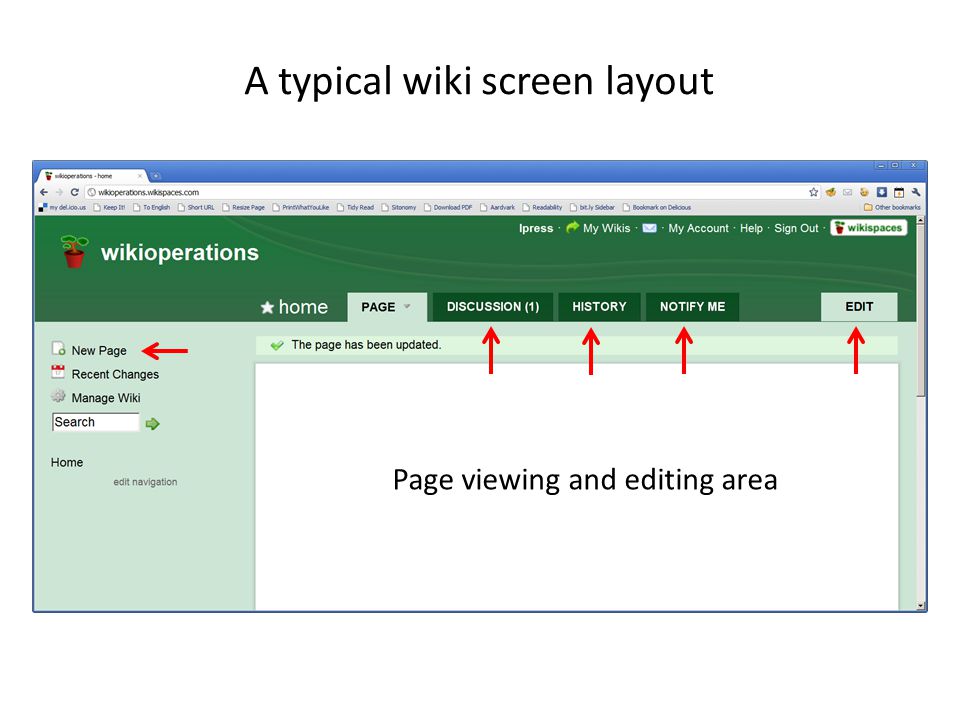Click the scrollbar down arrow

(920, 606)
